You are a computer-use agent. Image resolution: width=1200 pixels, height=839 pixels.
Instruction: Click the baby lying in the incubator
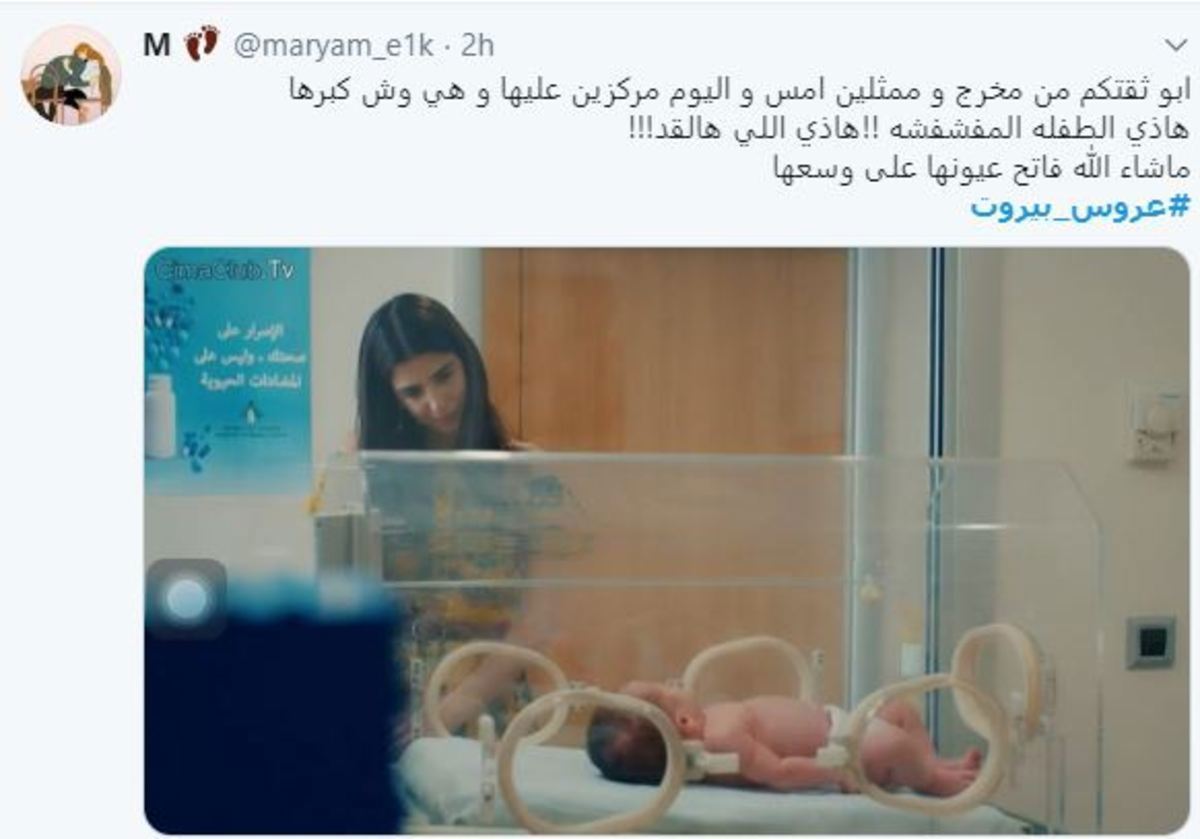781,744
